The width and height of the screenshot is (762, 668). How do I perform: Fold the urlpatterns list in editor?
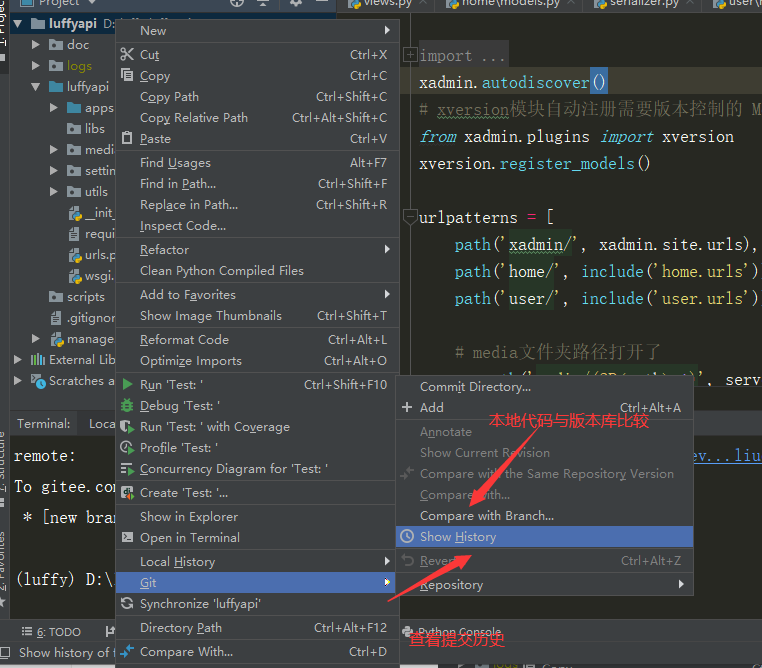(x=410, y=217)
